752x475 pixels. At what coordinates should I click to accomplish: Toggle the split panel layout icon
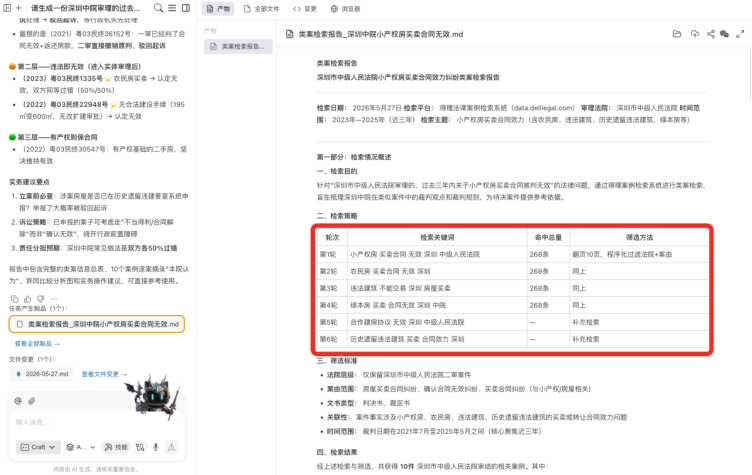186,8
